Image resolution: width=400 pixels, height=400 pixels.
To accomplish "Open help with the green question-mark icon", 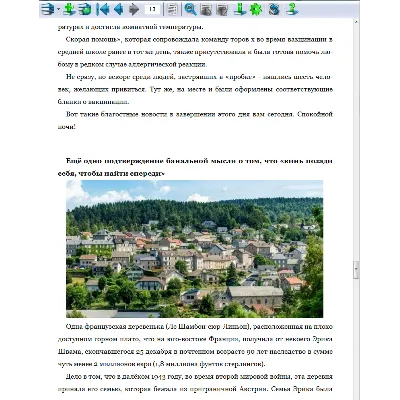I will [292, 9].
